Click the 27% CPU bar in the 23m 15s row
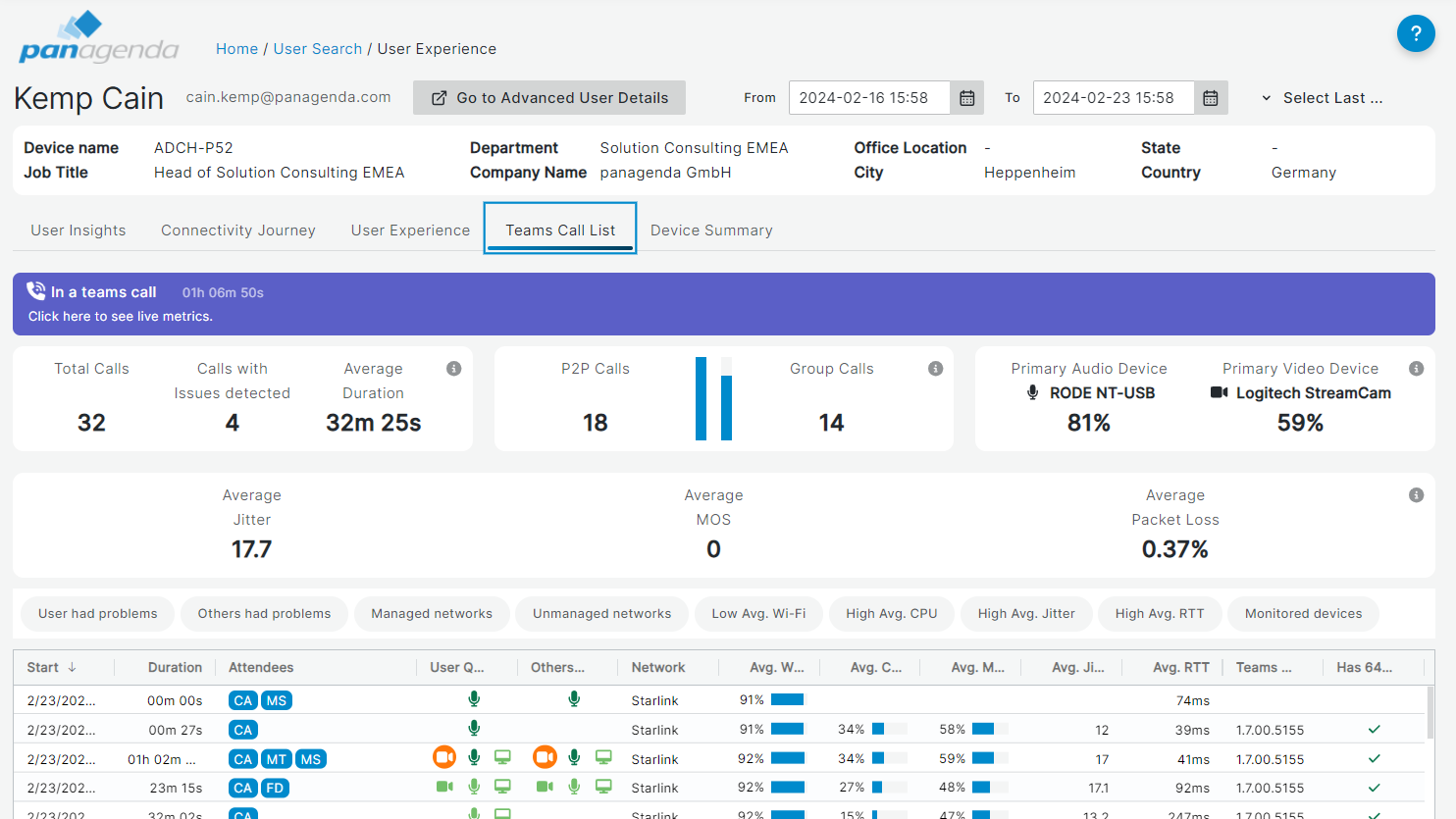 pos(889,787)
